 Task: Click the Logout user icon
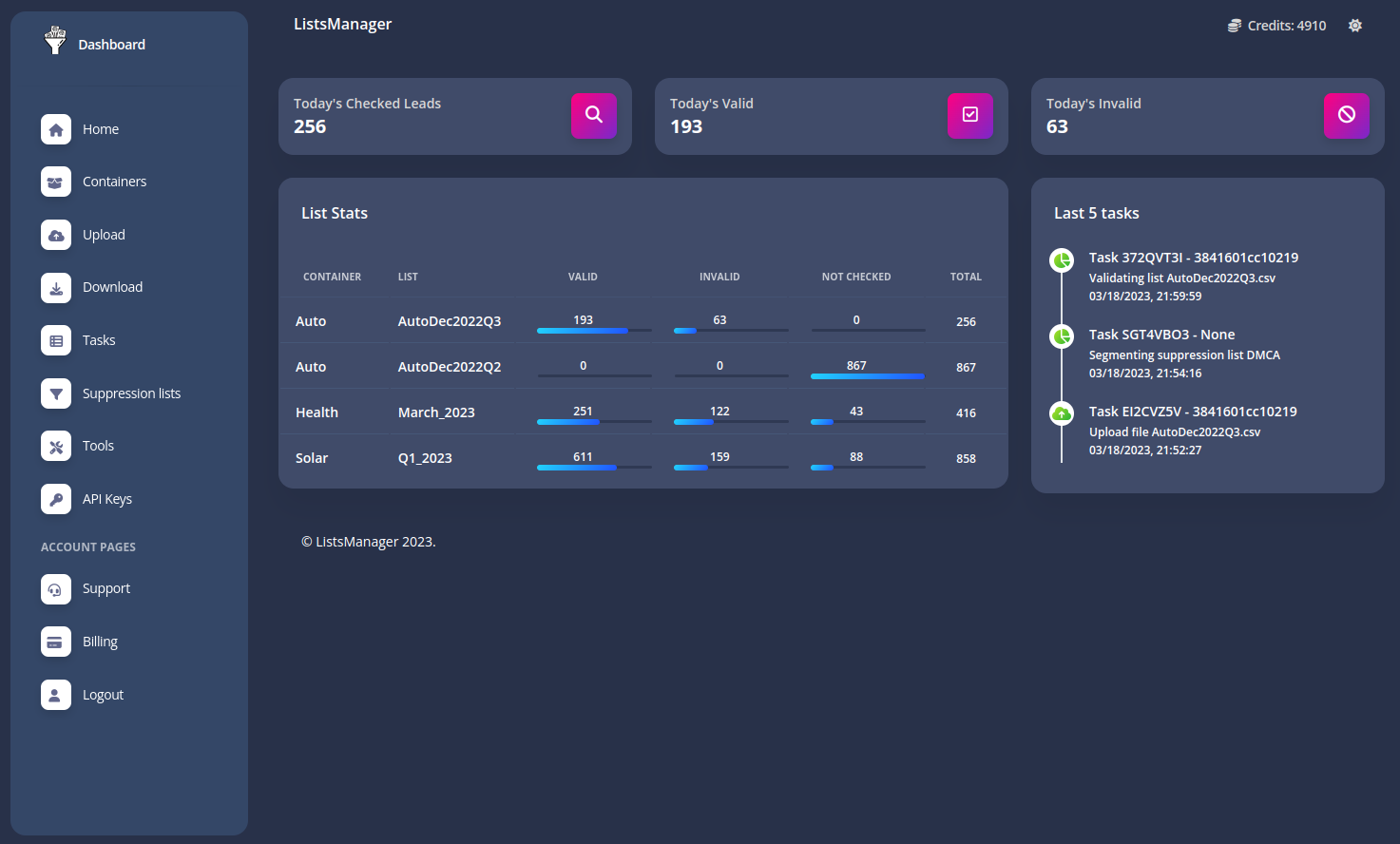(x=56, y=695)
